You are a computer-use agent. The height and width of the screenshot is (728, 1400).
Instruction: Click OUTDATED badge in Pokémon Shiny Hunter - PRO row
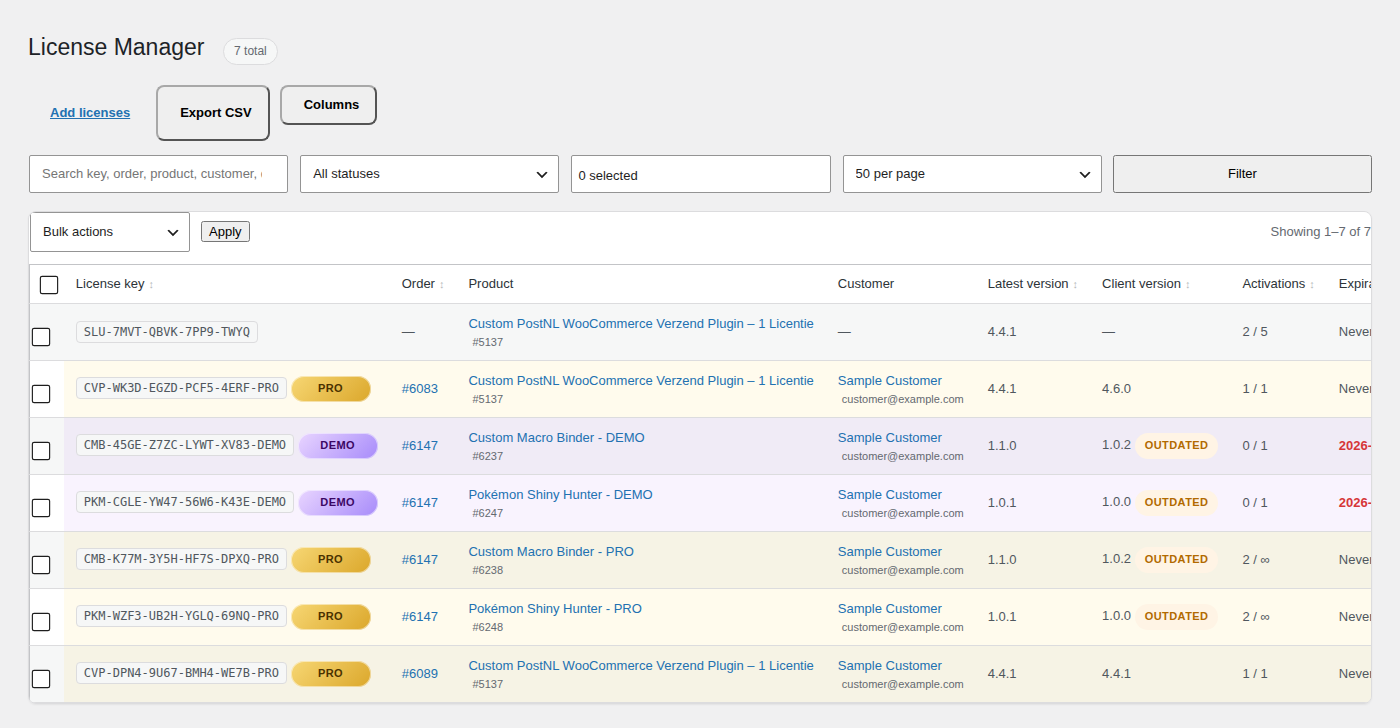click(1176, 617)
